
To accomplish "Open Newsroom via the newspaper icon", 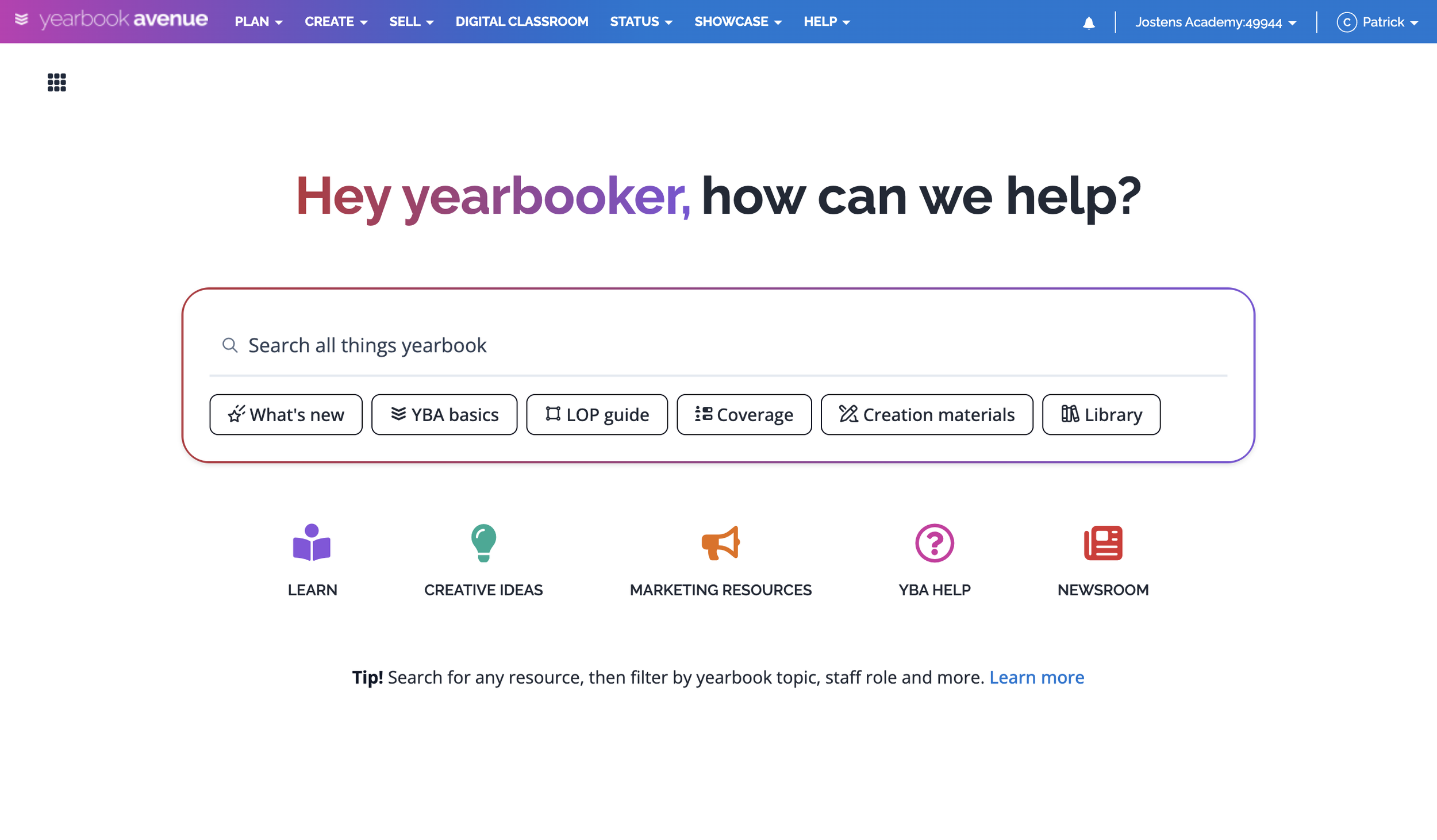I will tap(1103, 542).
